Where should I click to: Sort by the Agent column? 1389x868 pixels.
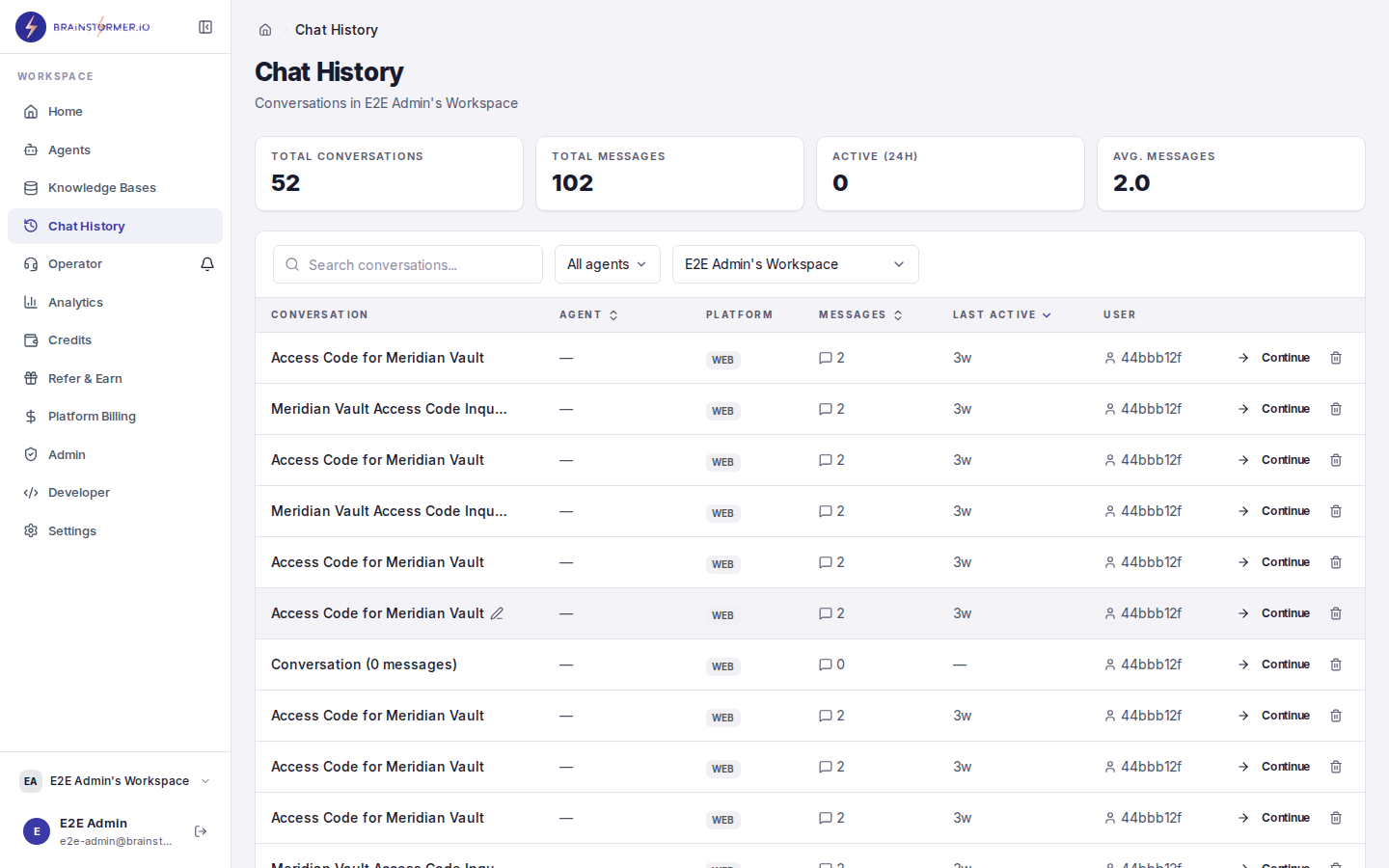point(588,314)
